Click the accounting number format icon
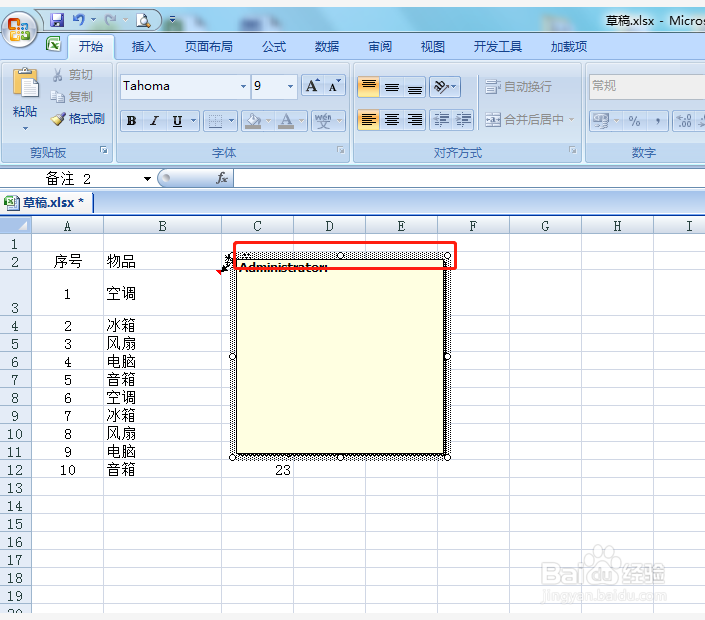Viewport: 705px width, 620px height. 601,120
